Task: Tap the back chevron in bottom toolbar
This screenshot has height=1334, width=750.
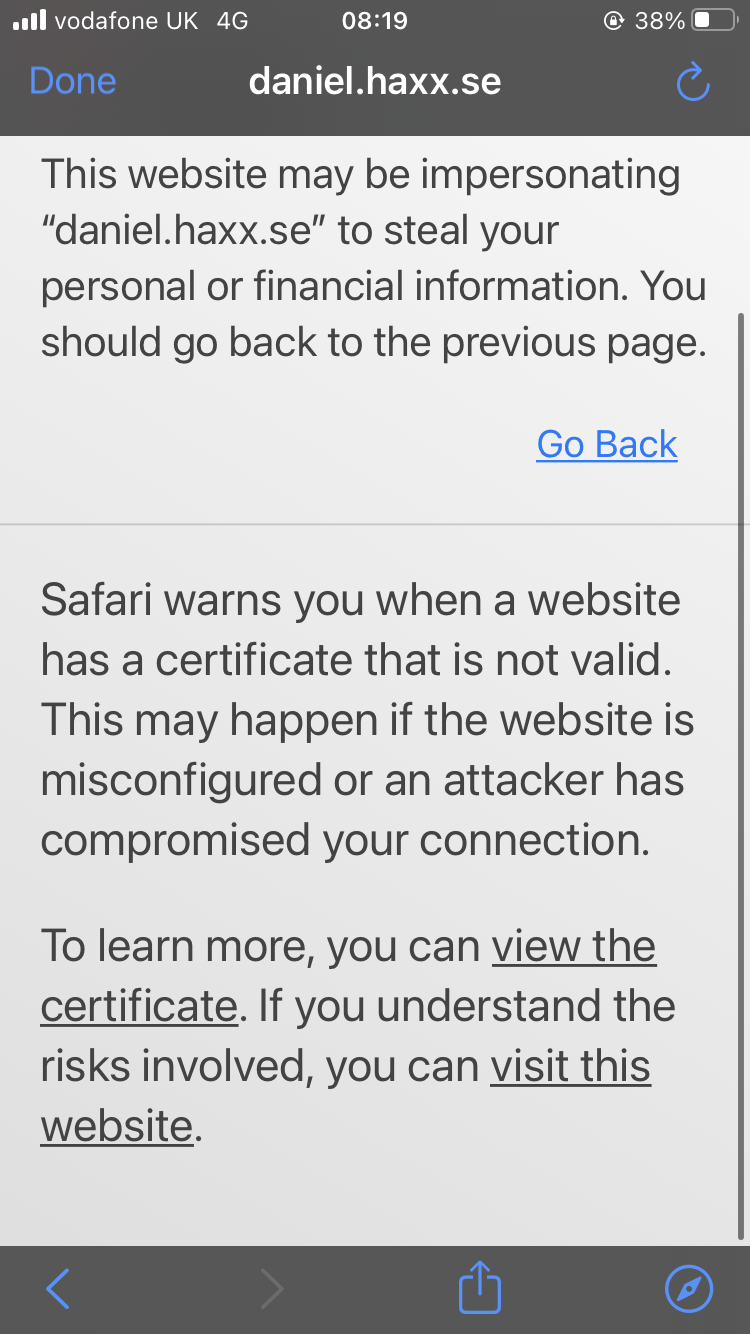Action: (x=58, y=1289)
